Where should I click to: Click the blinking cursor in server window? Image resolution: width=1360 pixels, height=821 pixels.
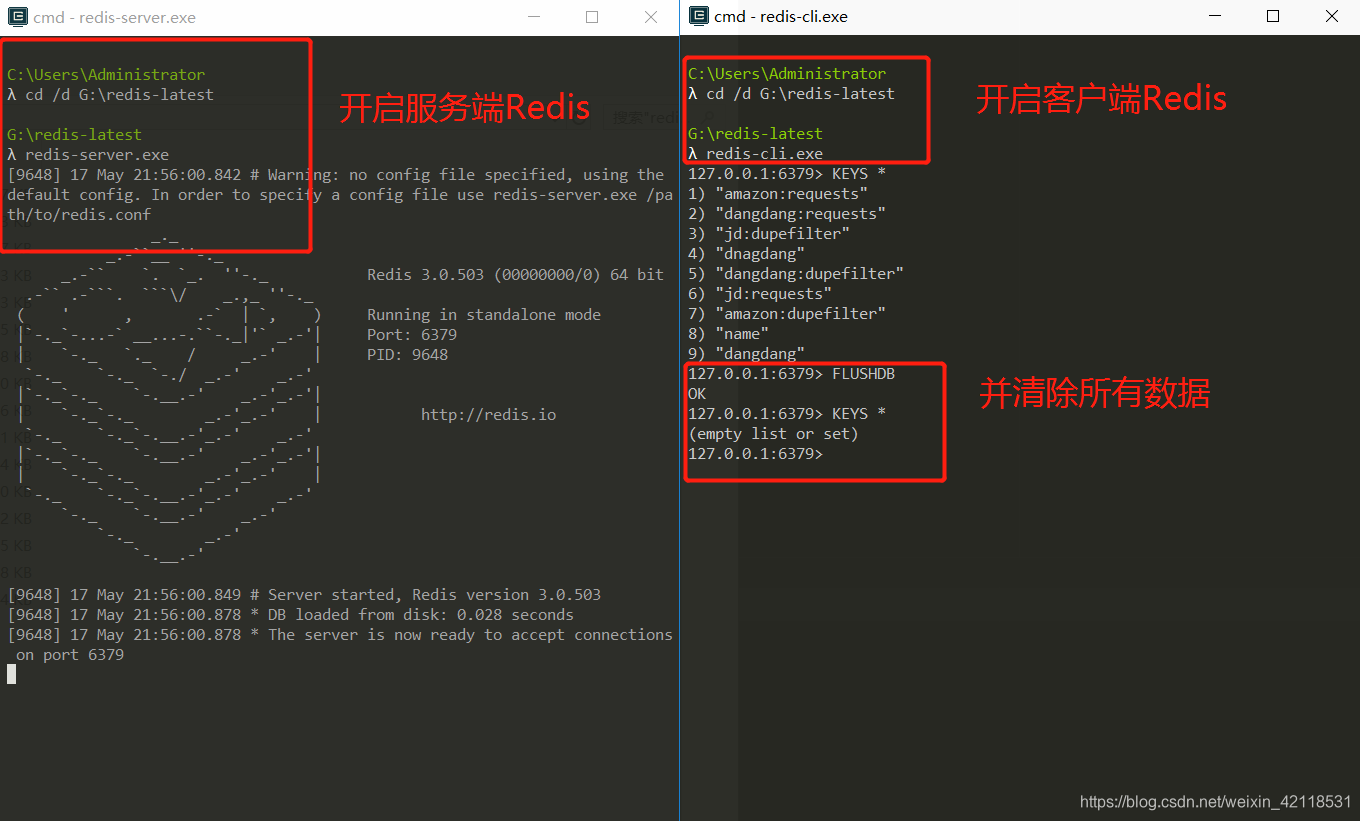coord(11,674)
